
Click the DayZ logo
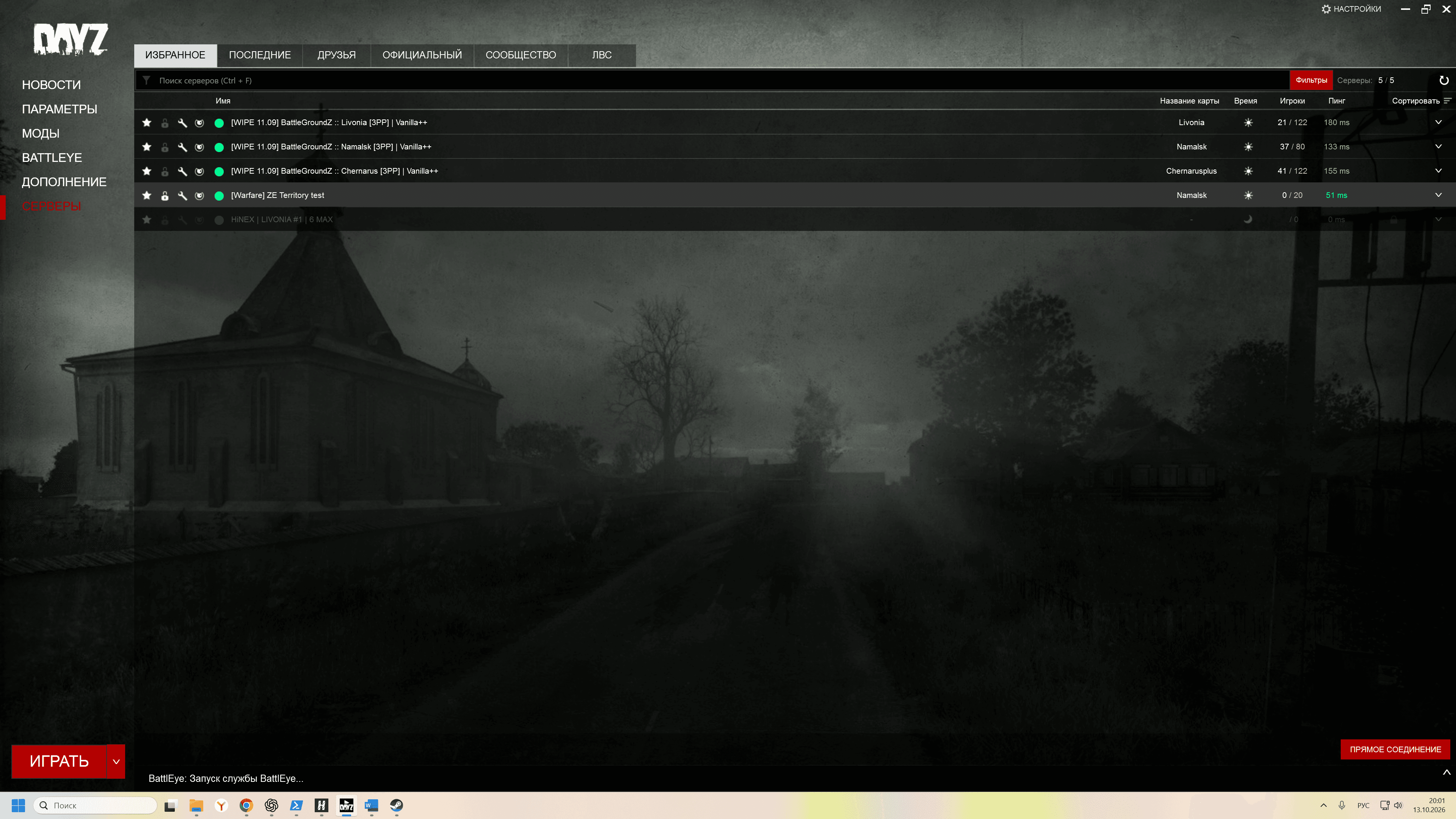[71, 39]
